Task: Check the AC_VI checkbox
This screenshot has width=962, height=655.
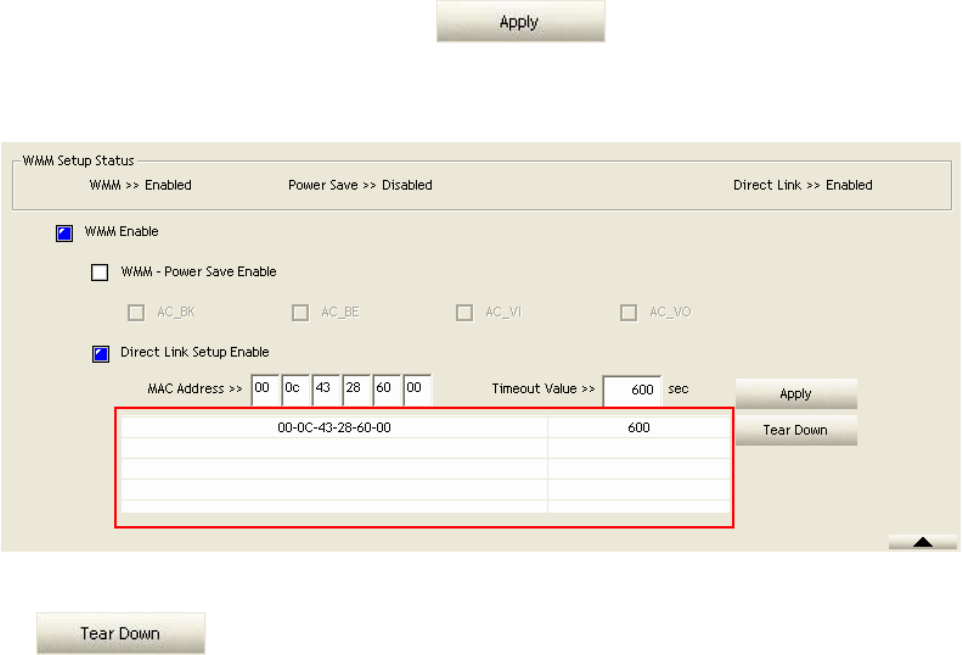Action: click(464, 313)
